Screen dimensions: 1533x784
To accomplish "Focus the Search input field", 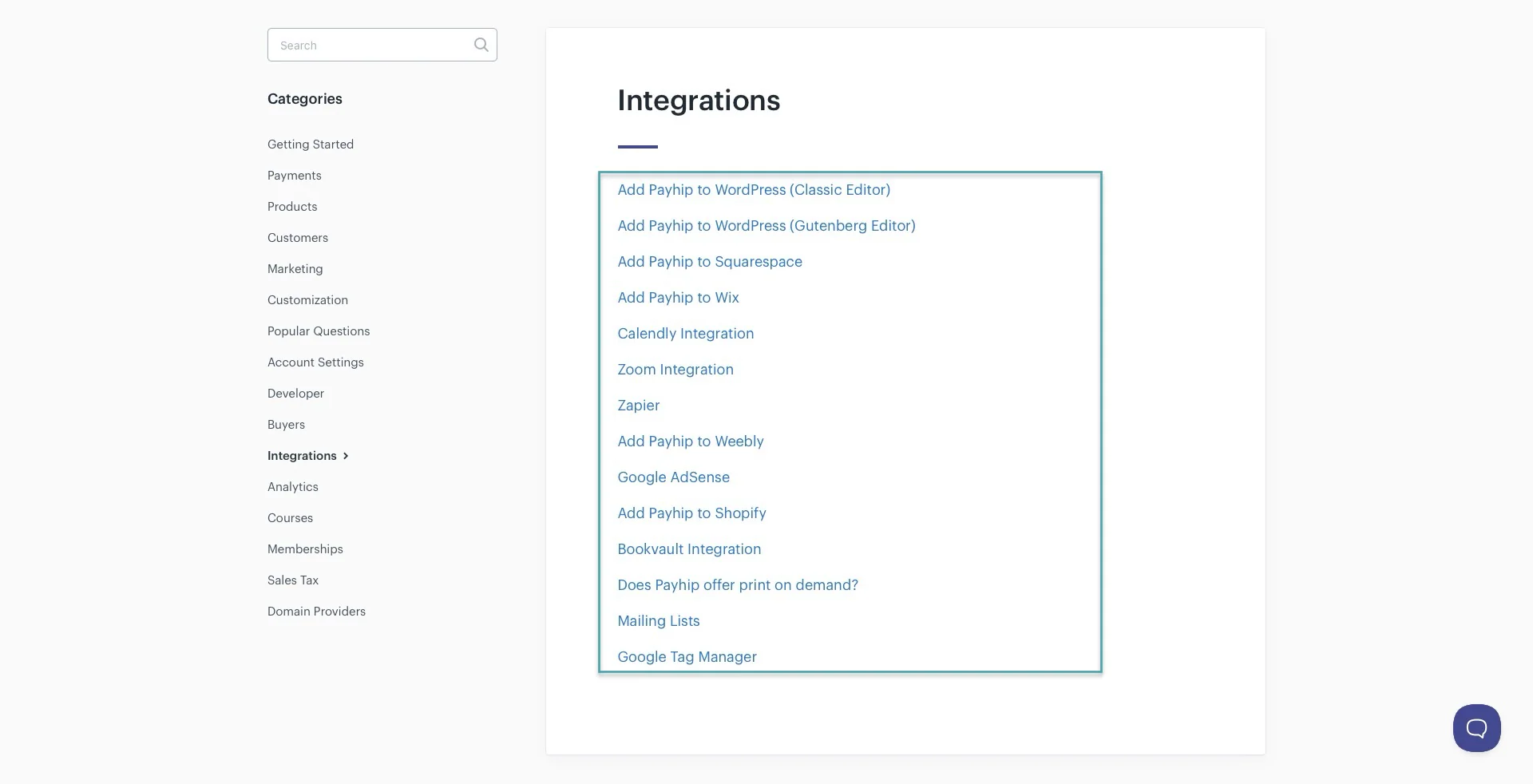I will point(382,45).
